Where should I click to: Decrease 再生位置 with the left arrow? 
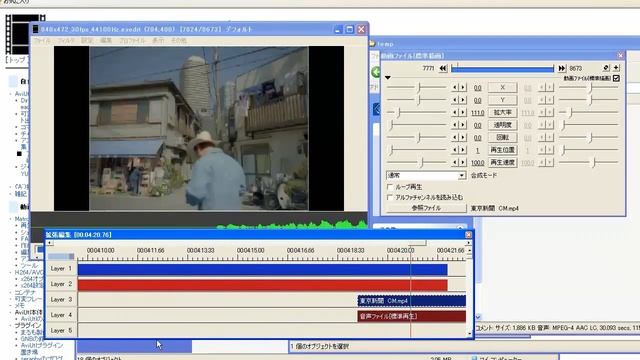(455, 150)
